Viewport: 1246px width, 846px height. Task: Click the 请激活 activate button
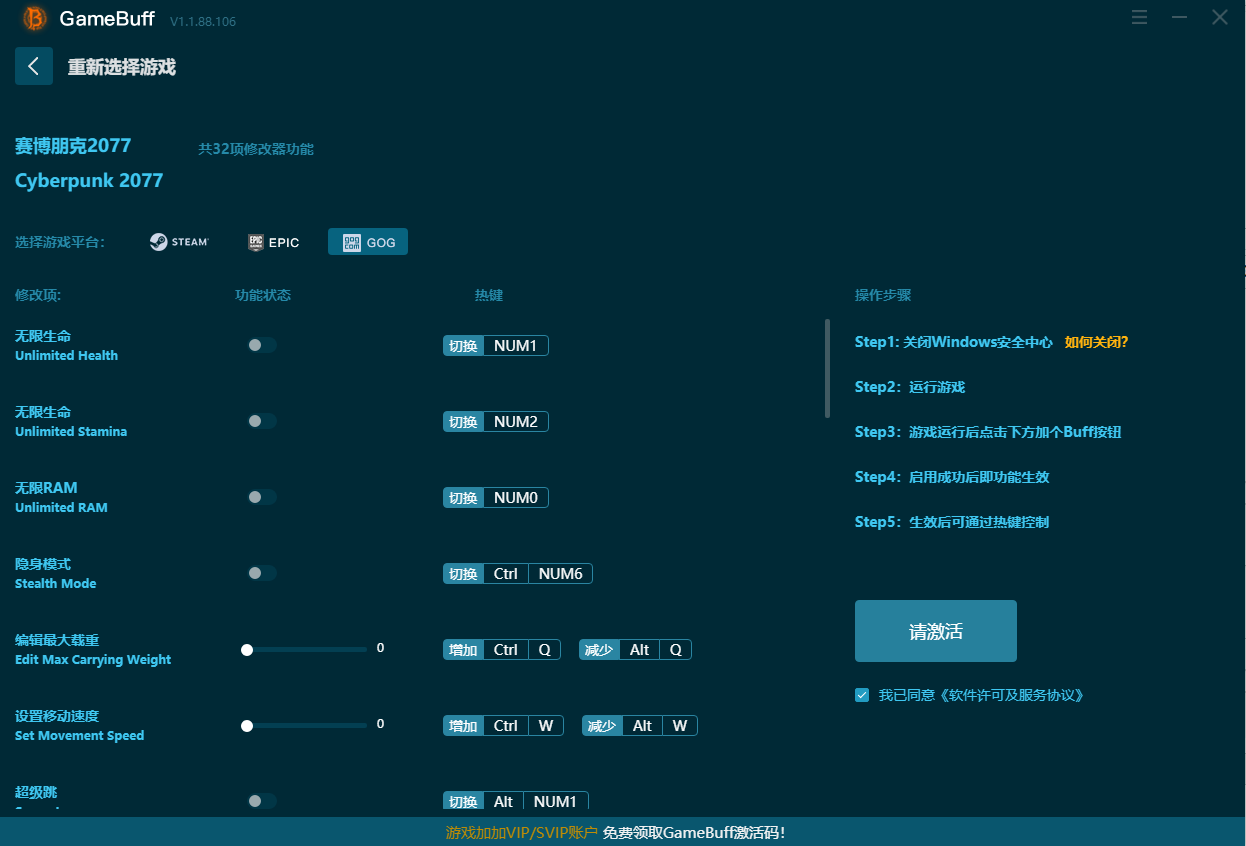(936, 631)
